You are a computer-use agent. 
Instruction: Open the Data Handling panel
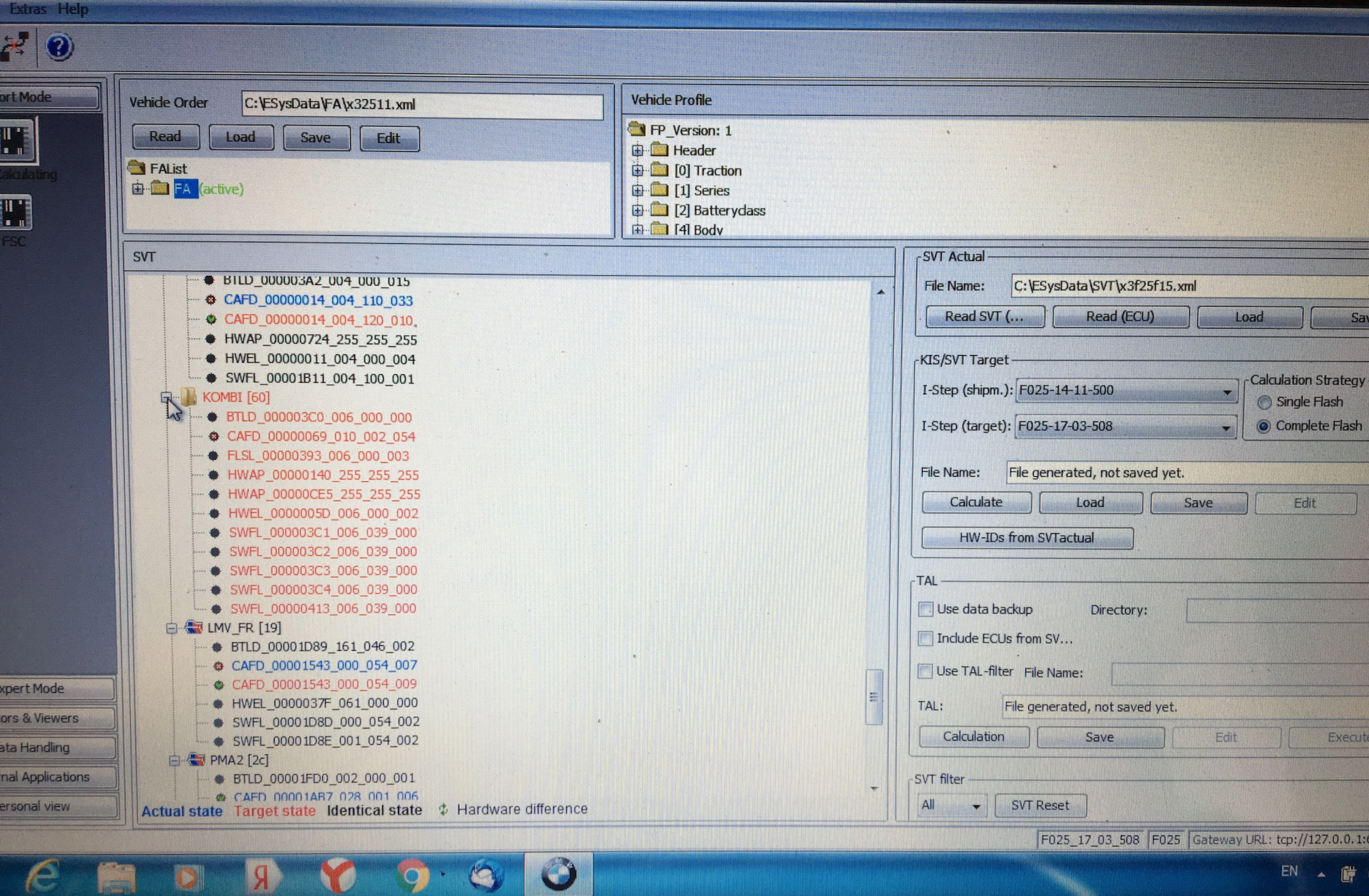pyautogui.click(x=57, y=748)
